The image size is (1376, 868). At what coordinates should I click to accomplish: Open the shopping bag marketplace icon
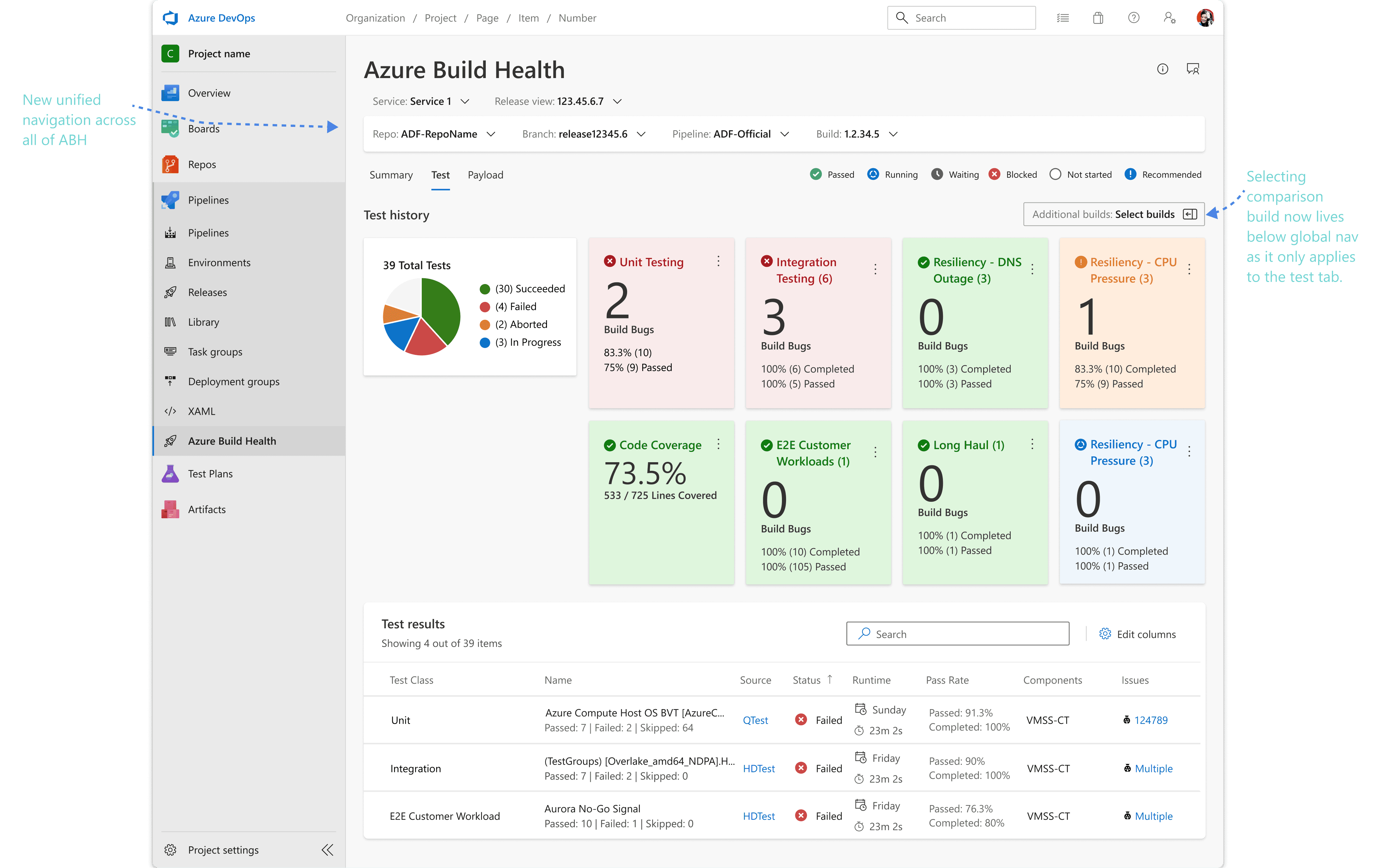point(1098,18)
